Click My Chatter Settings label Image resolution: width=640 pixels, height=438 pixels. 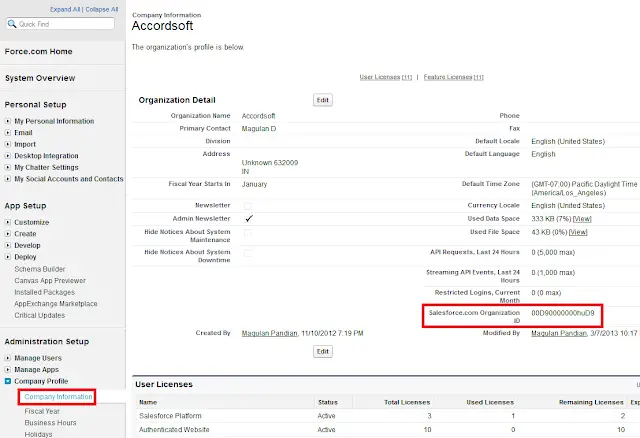pos(46,167)
